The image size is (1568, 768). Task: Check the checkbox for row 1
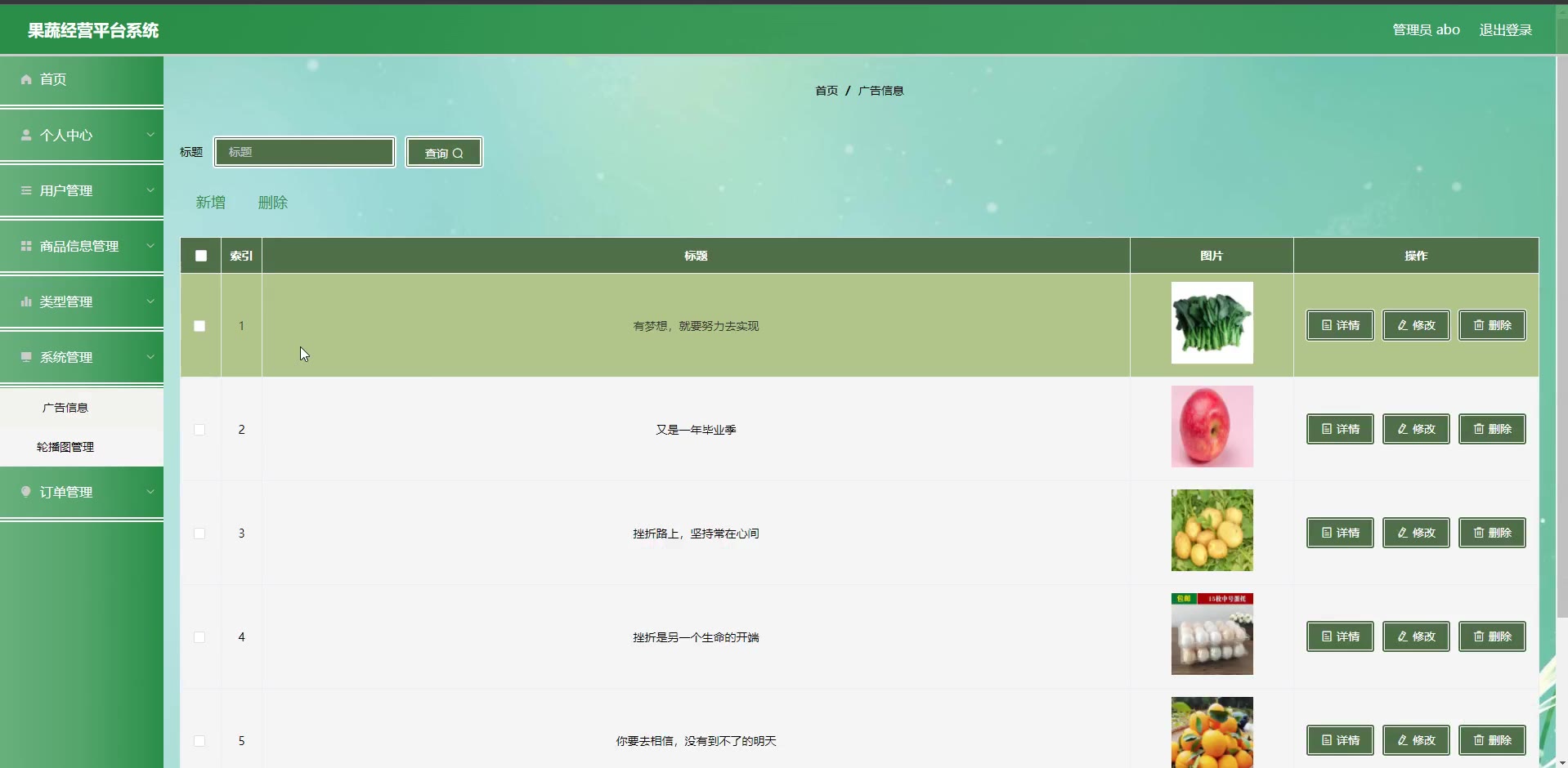[x=199, y=326]
